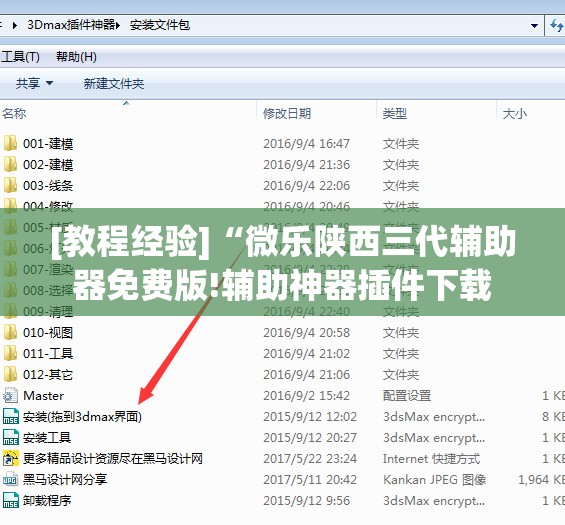This screenshot has width=565, height=525.
Task: Click the folder name 012-其它
Action: 48,374
